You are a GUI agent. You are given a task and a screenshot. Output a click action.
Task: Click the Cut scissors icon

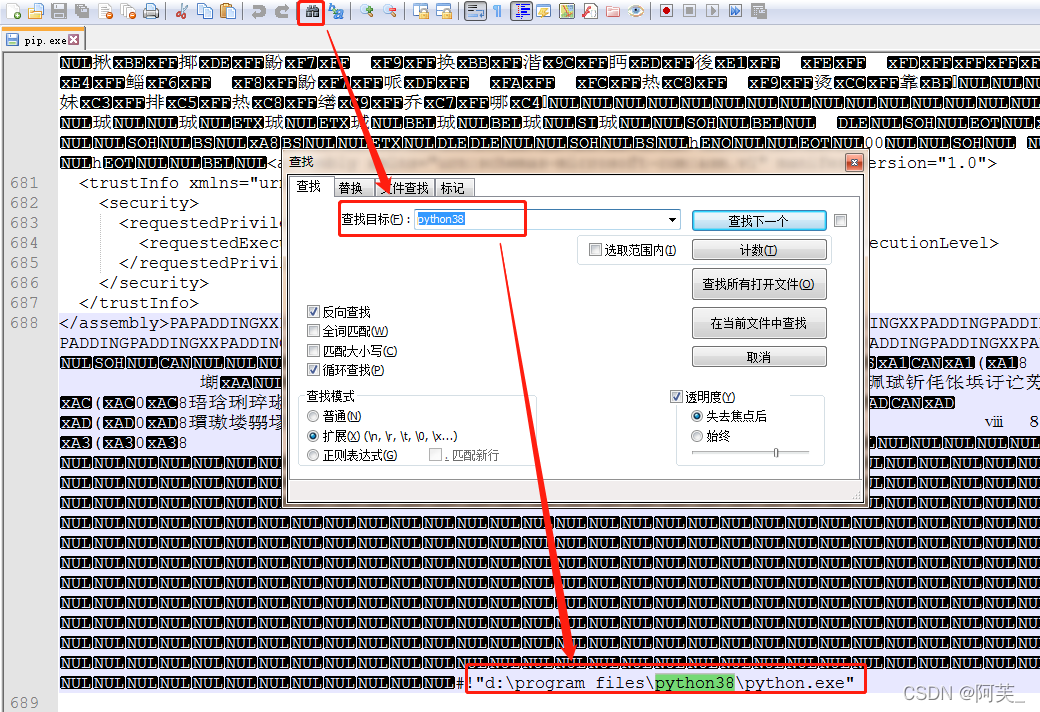pos(182,11)
